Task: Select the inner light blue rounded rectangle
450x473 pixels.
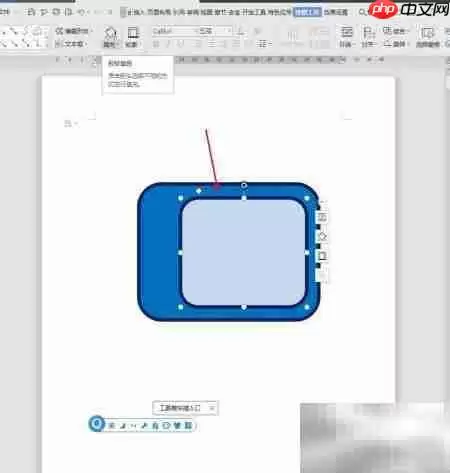Action: coord(244,252)
